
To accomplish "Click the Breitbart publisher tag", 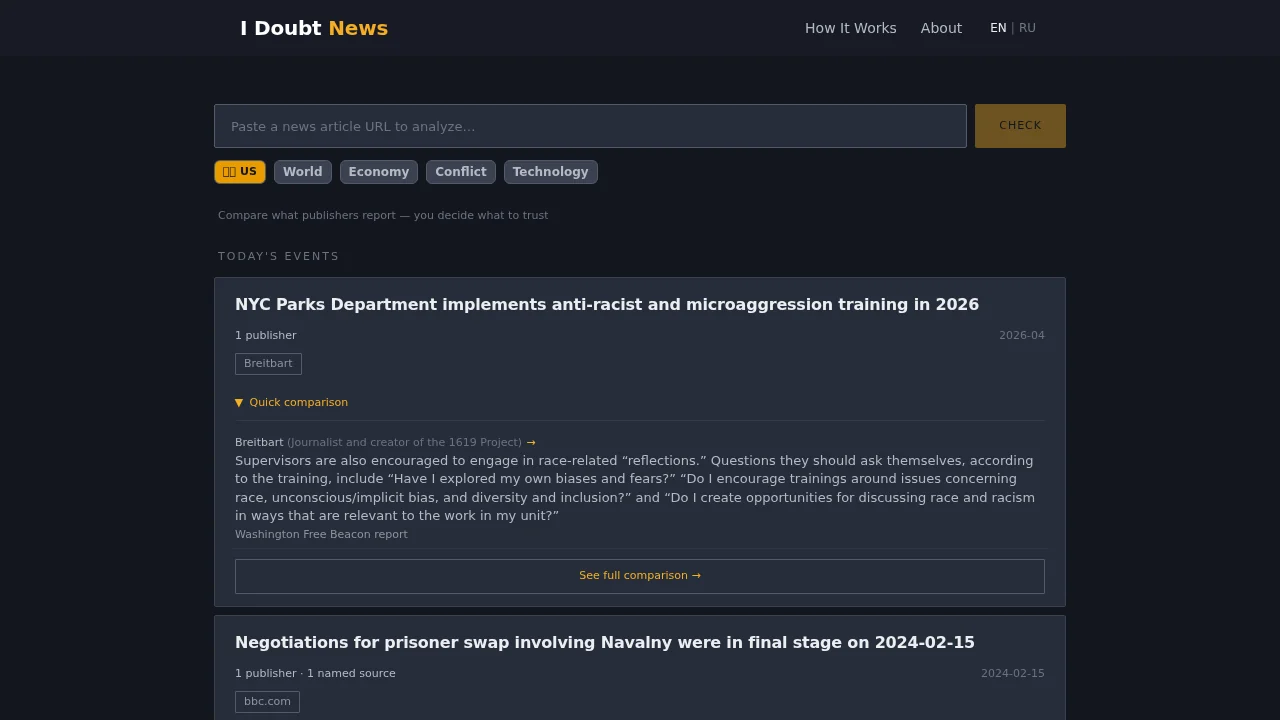I will pos(268,363).
